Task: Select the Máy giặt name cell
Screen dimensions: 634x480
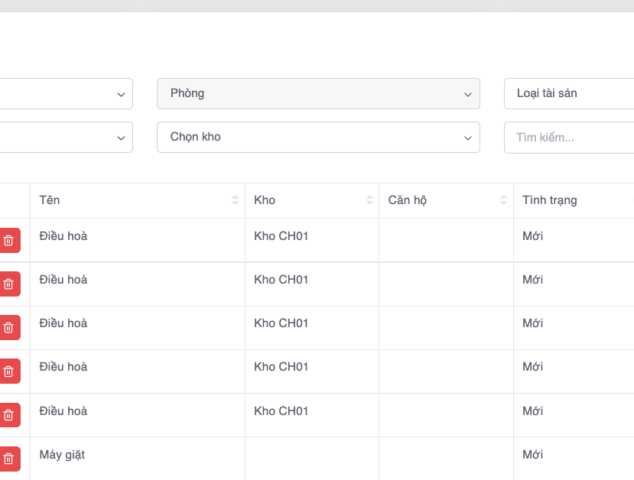Action: pyautogui.click(x=62, y=455)
